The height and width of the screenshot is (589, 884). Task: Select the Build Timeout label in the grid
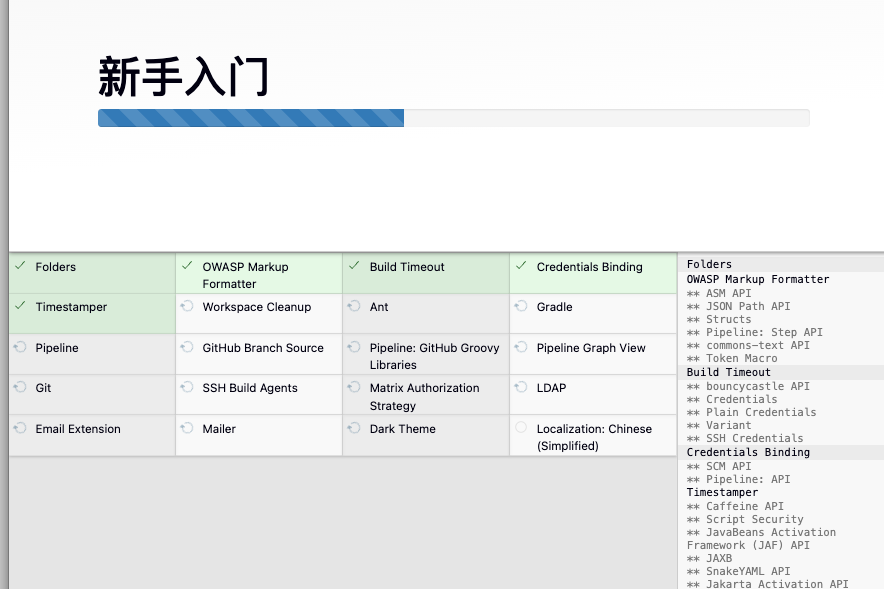(407, 267)
